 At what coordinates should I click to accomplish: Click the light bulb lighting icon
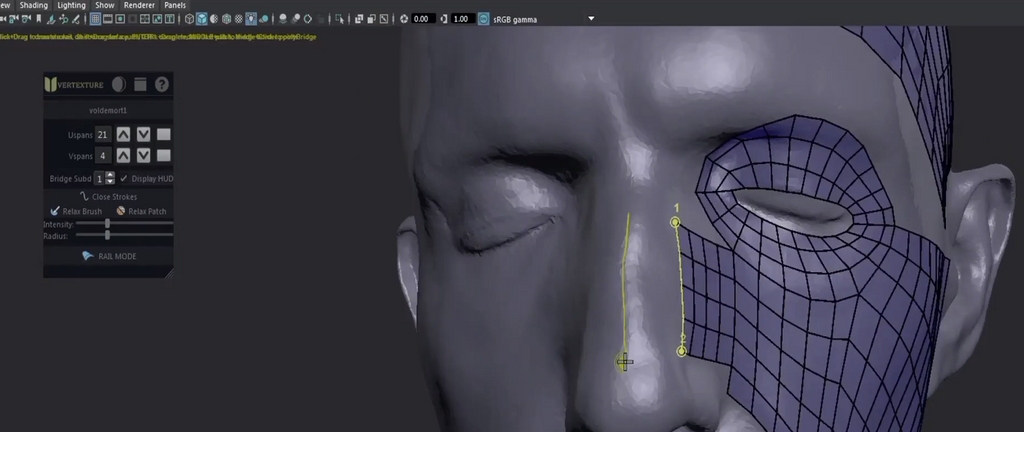click(250, 19)
